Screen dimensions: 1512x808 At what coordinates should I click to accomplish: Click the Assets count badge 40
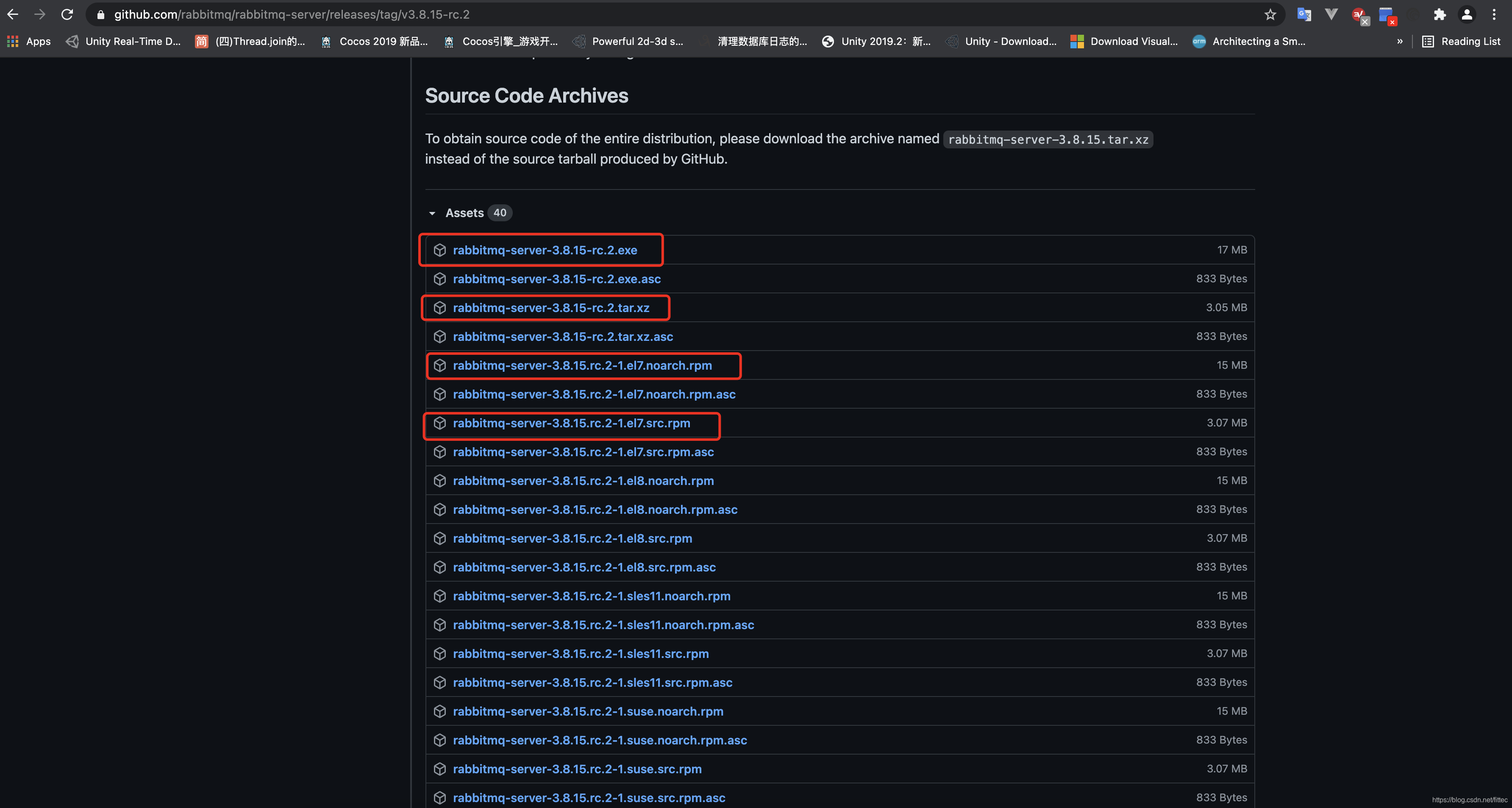(500, 212)
